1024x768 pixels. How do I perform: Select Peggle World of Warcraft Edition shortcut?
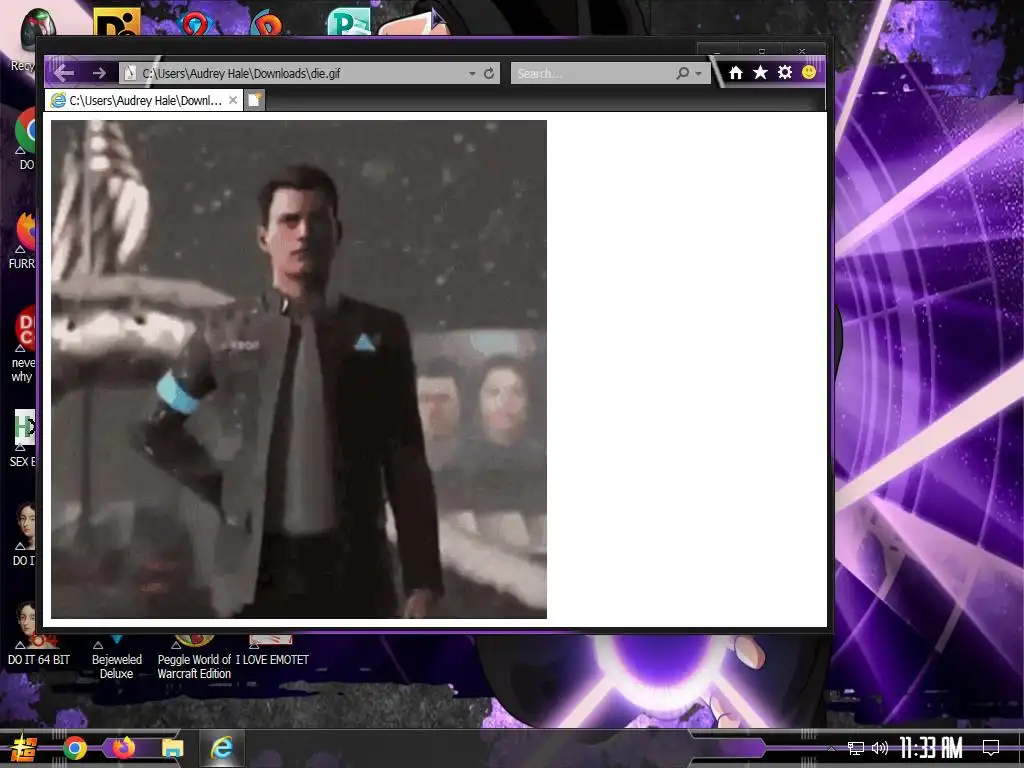click(194, 656)
